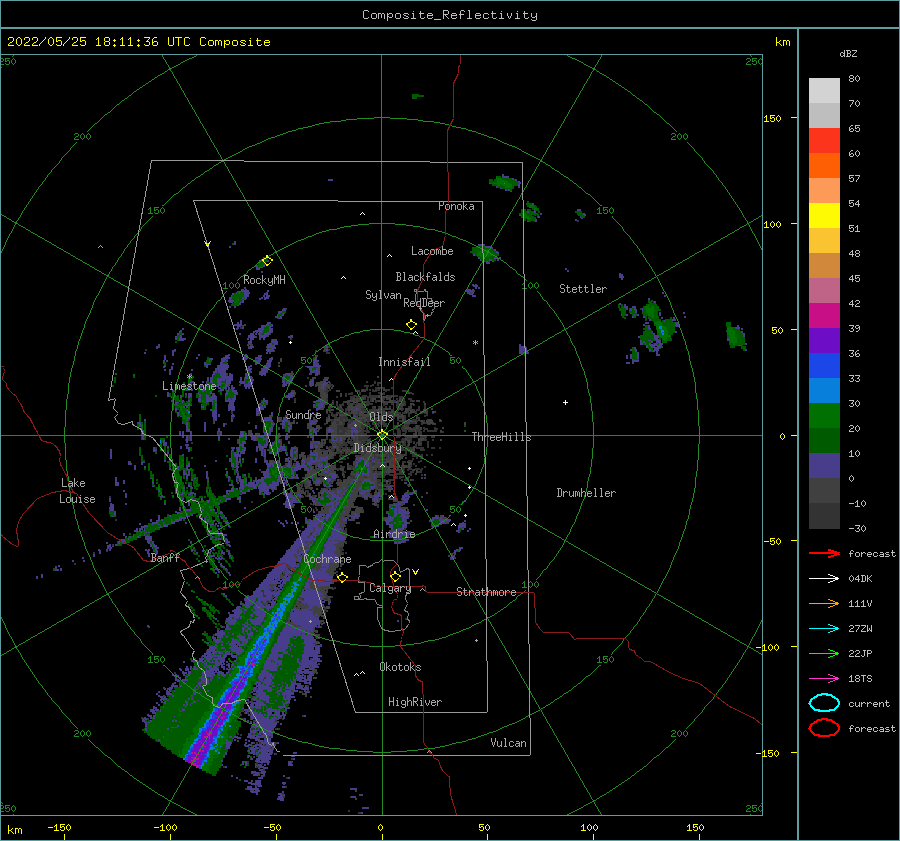Click the red forecast ellipse legend icon
Screen dimensions: 900x841
coord(824,728)
